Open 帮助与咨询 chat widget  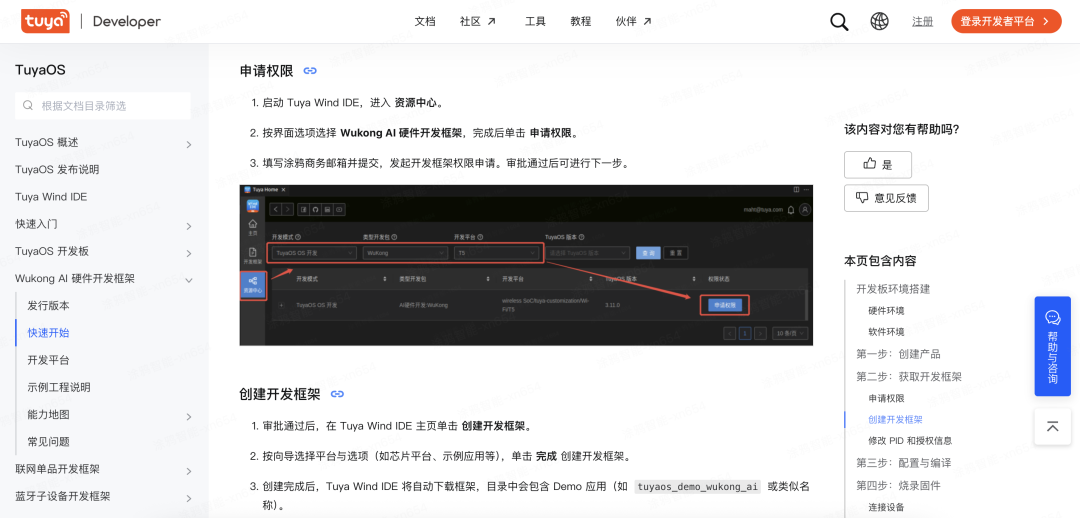1052,346
